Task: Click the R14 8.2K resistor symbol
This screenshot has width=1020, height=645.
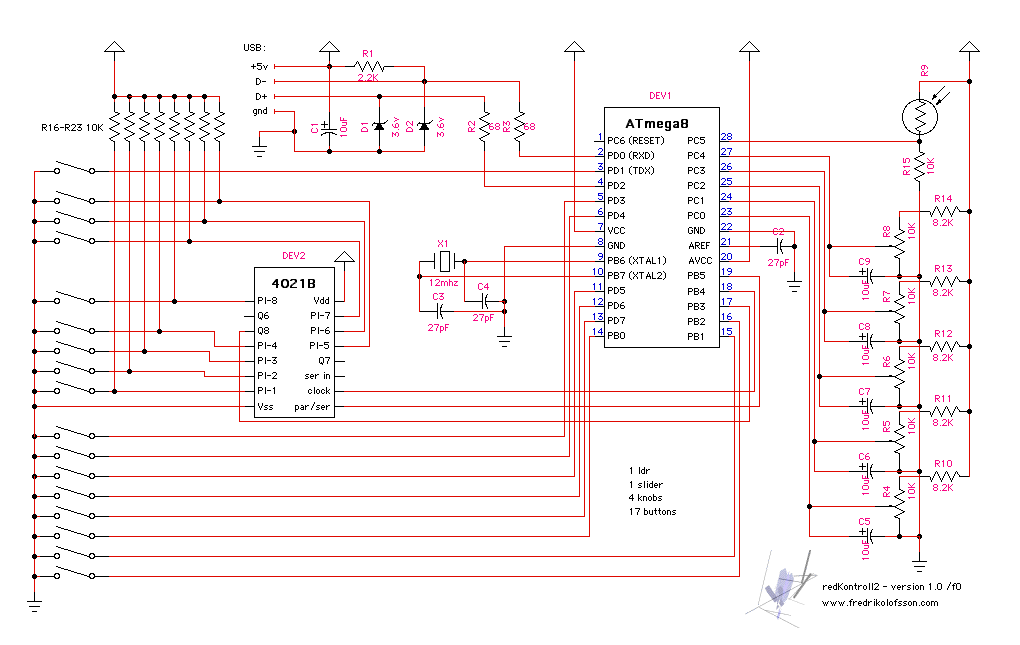Action: [942, 211]
